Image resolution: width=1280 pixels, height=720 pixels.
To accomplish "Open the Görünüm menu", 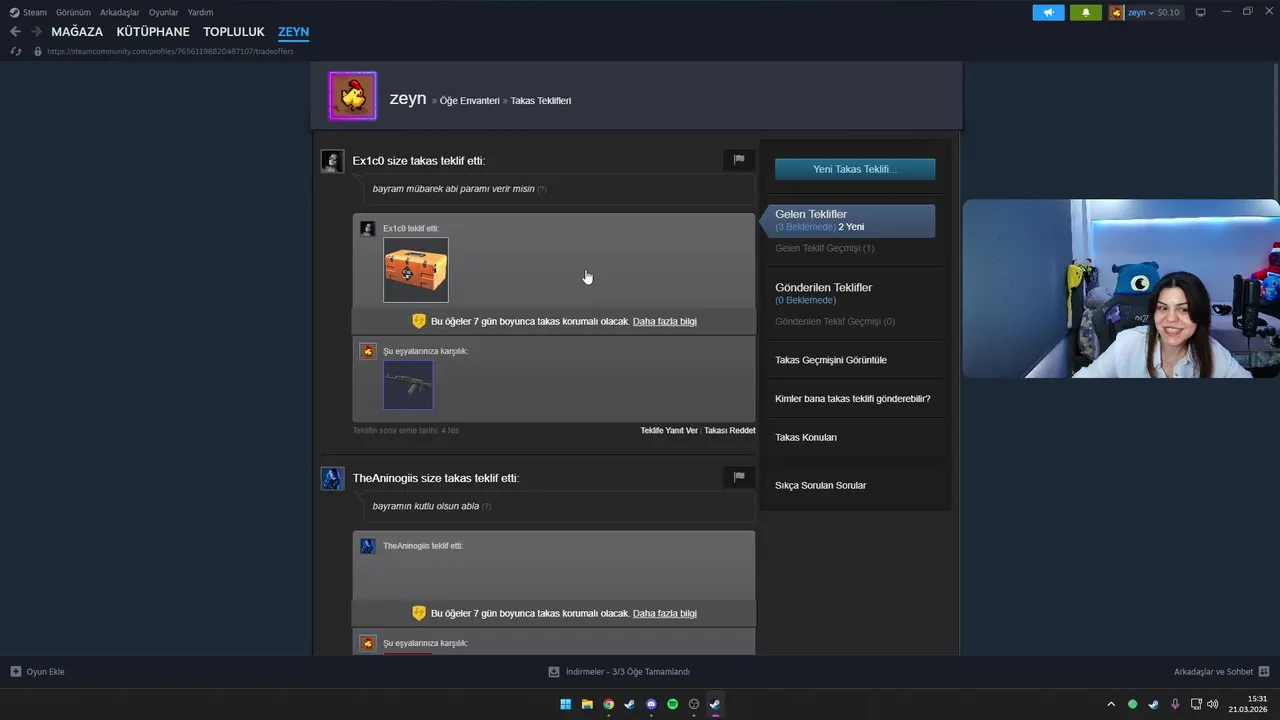I will point(73,12).
